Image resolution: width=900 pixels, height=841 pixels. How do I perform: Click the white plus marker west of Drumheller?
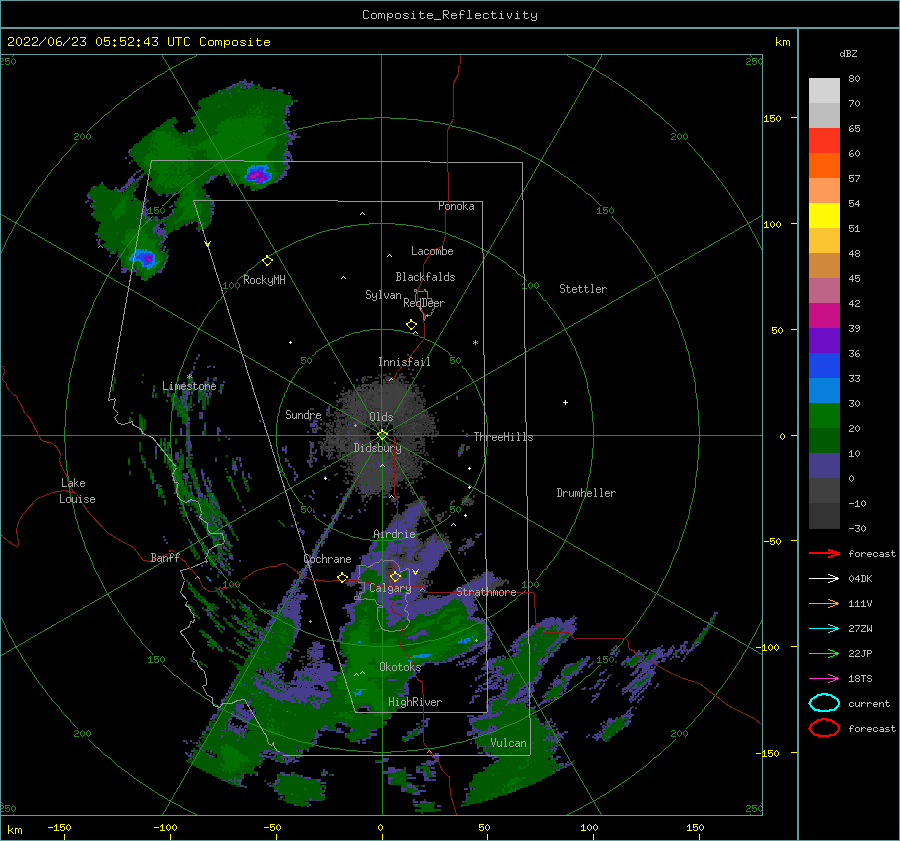coord(565,402)
